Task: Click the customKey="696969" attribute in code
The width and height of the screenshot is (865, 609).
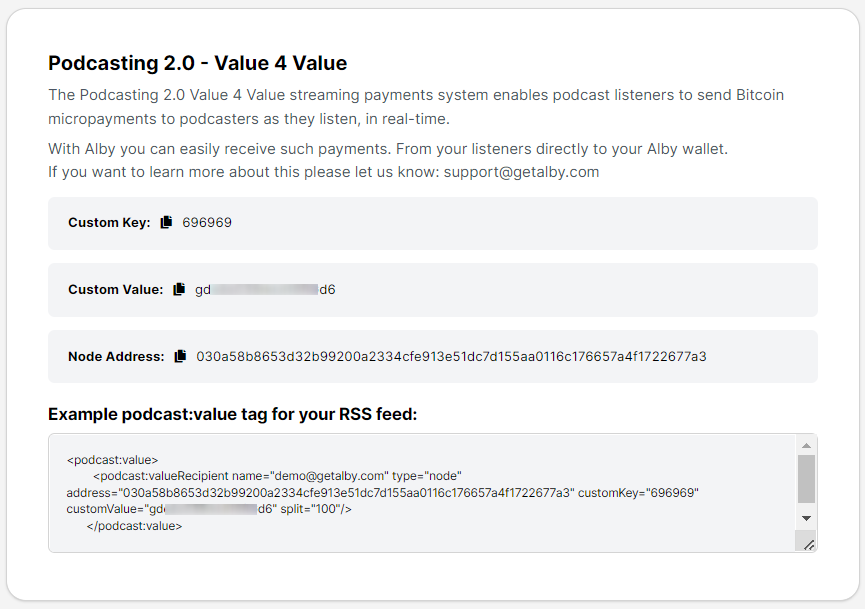Action: [638, 493]
